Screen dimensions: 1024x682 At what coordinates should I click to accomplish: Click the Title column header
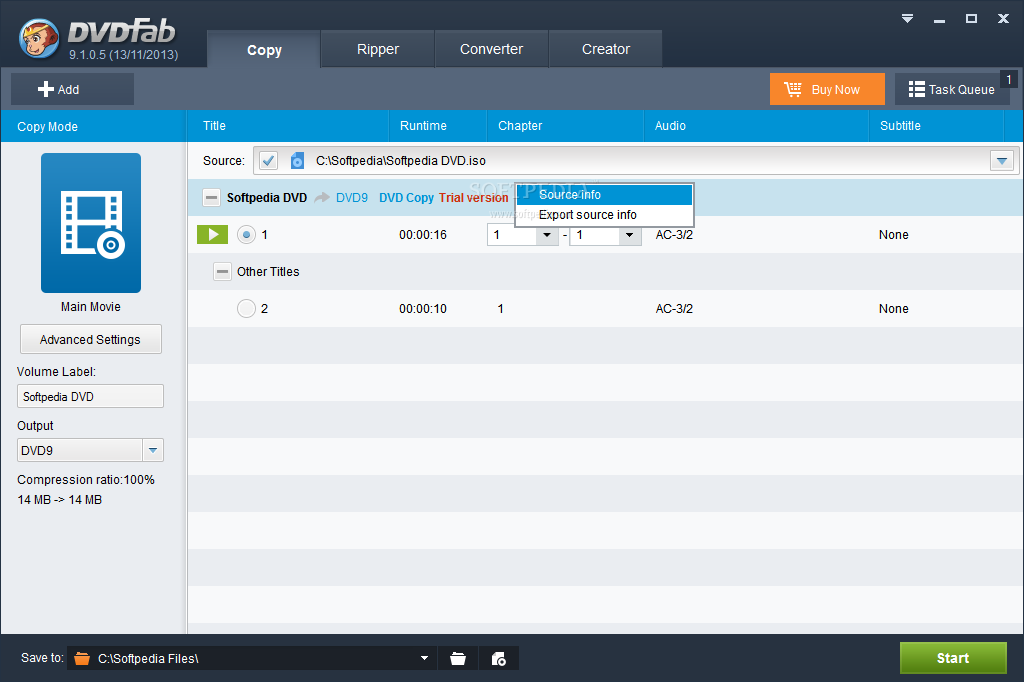point(288,125)
